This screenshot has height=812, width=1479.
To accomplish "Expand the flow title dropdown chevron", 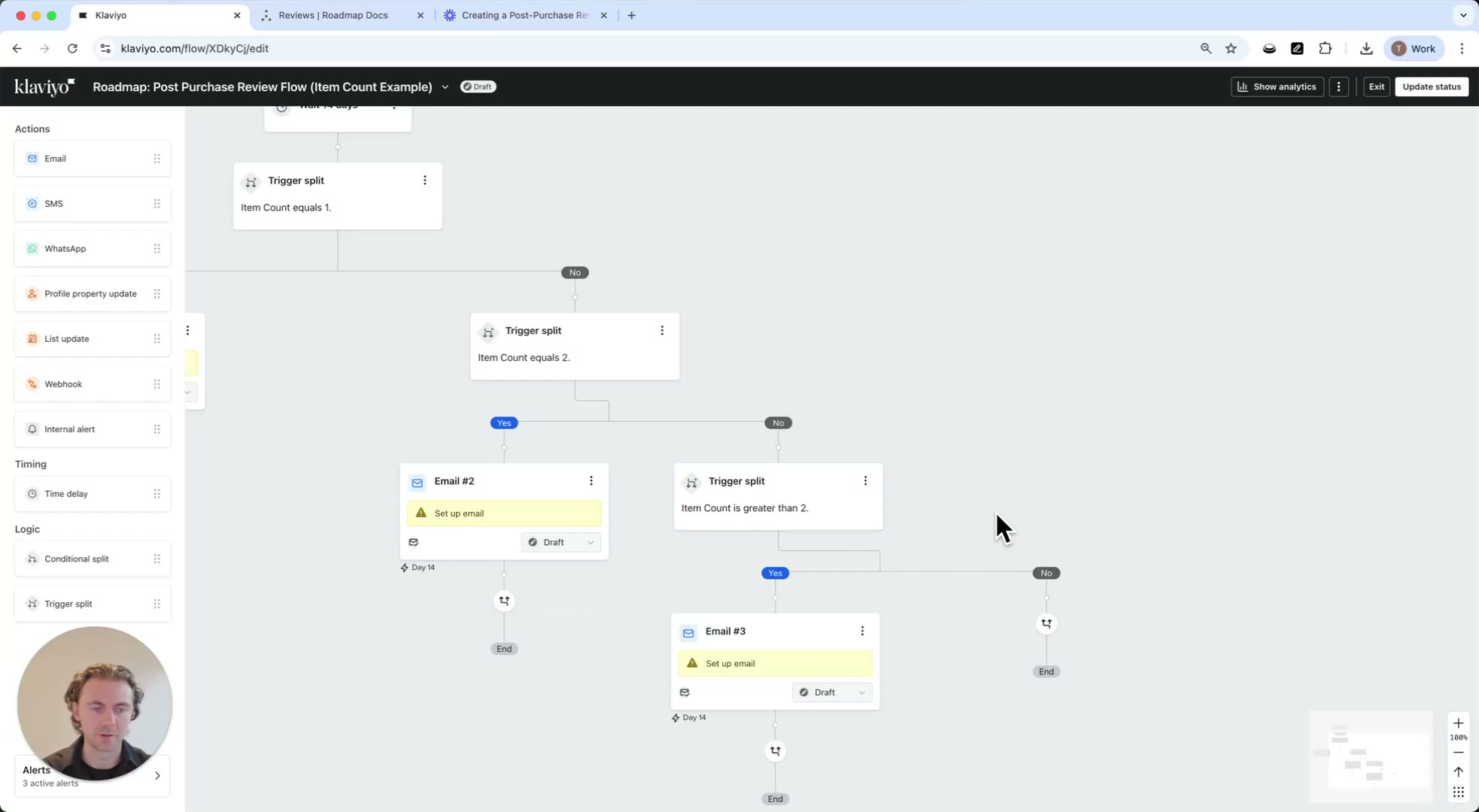I will (445, 86).
